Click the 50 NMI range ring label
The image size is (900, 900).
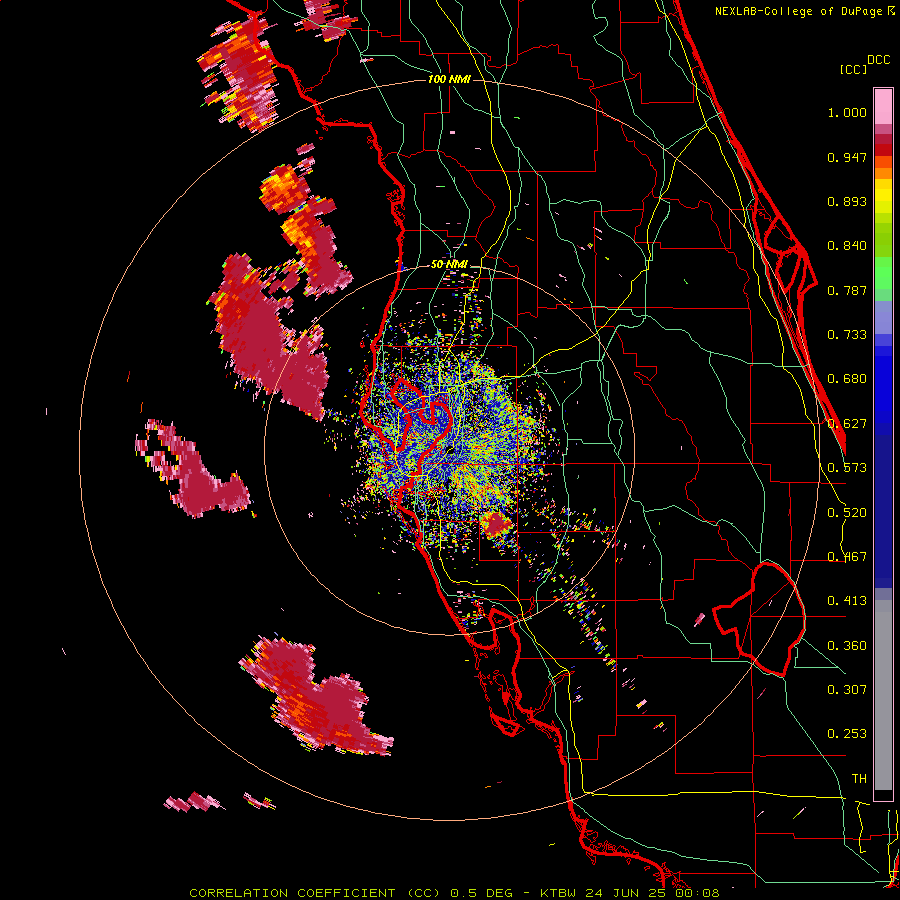[x=449, y=264]
